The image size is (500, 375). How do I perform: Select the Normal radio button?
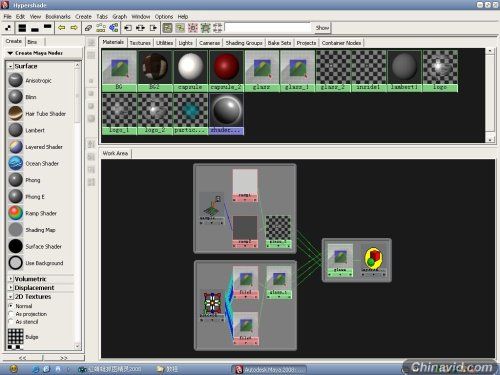pos(11,305)
